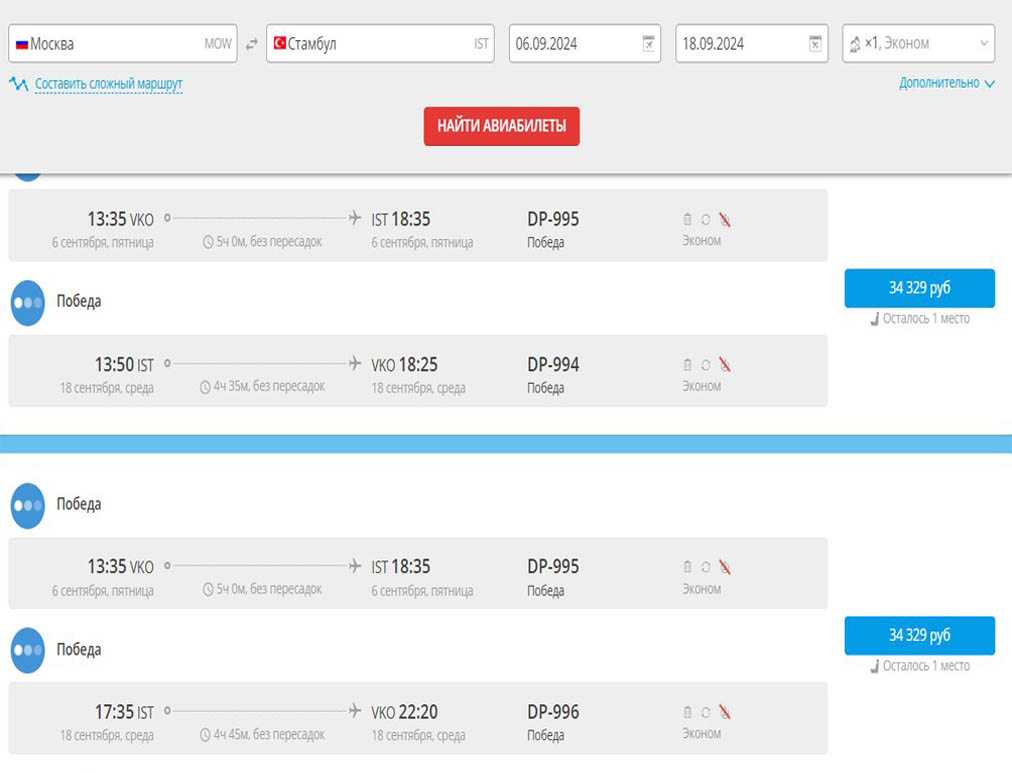Exchange icon on second offer DP-995 row
The width and height of the screenshot is (1012, 773).
[705, 567]
